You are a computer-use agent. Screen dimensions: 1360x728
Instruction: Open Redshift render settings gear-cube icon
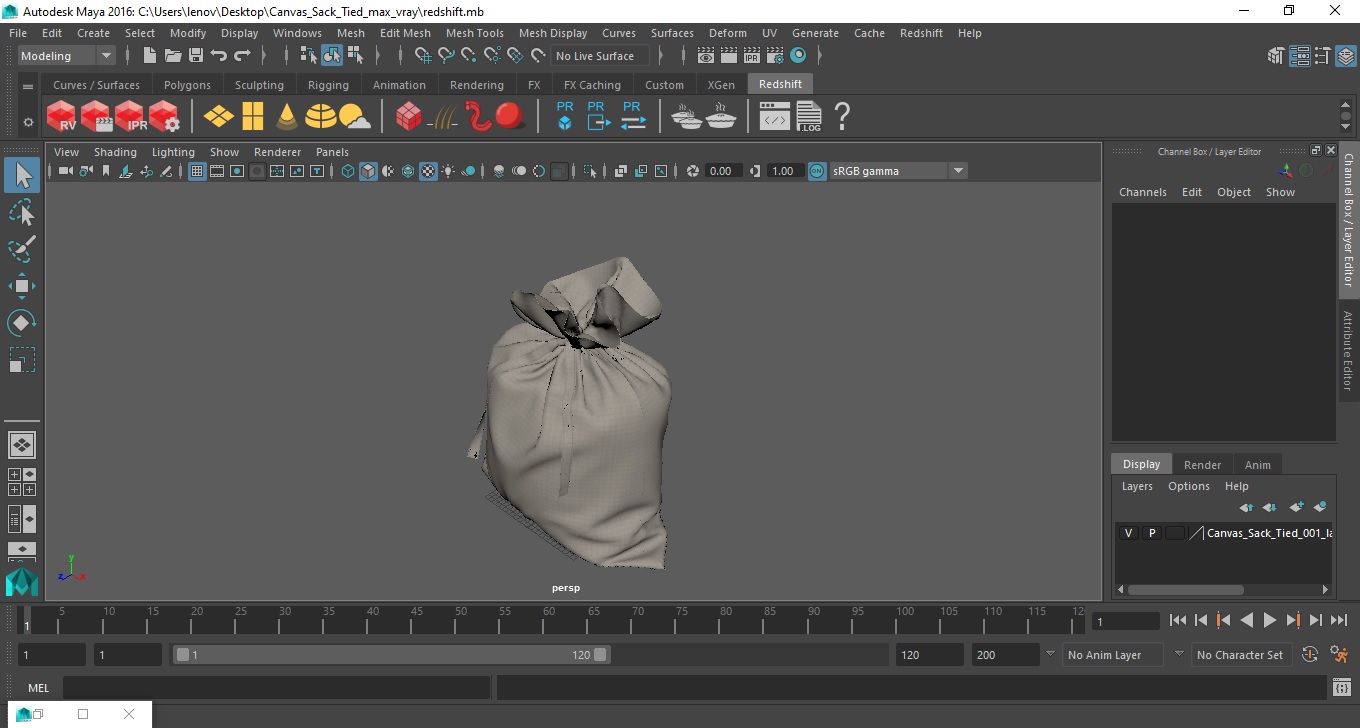pyautogui.click(x=165, y=116)
